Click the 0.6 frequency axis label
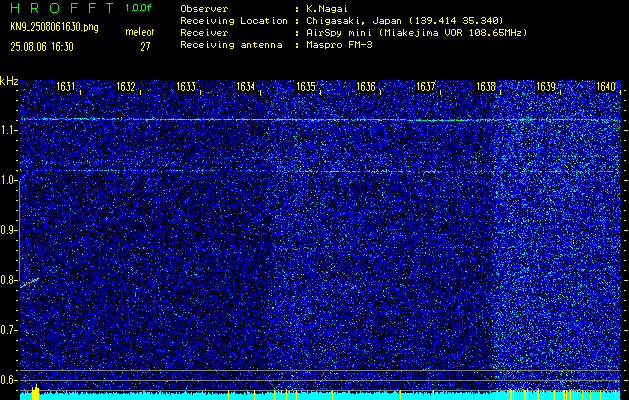Screen dimensions: 629x400 coord(7,380)
